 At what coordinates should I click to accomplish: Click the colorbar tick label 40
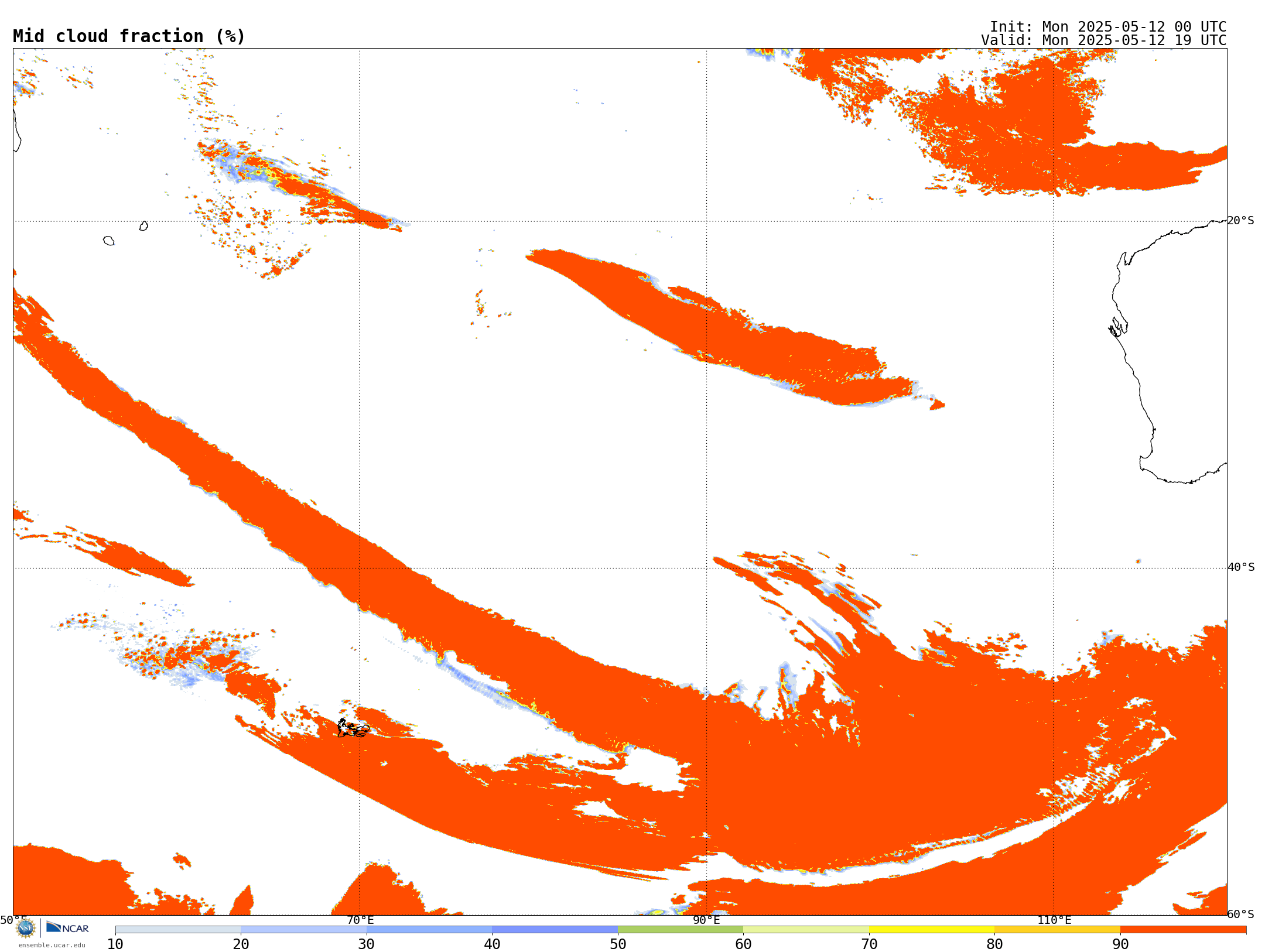point(492,944)
